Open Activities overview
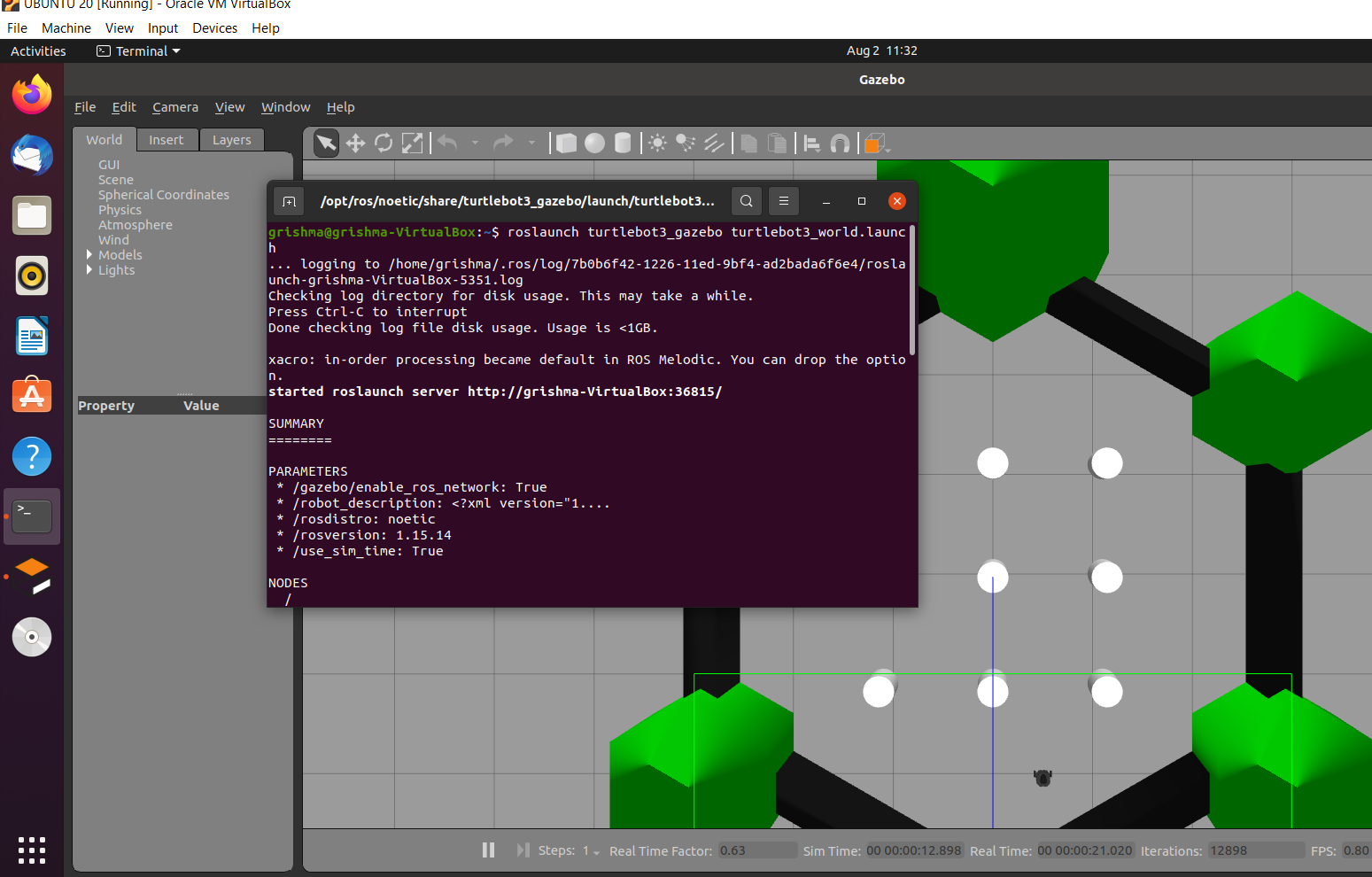Screen dimensions: 1372x877 tap(38, 51)
